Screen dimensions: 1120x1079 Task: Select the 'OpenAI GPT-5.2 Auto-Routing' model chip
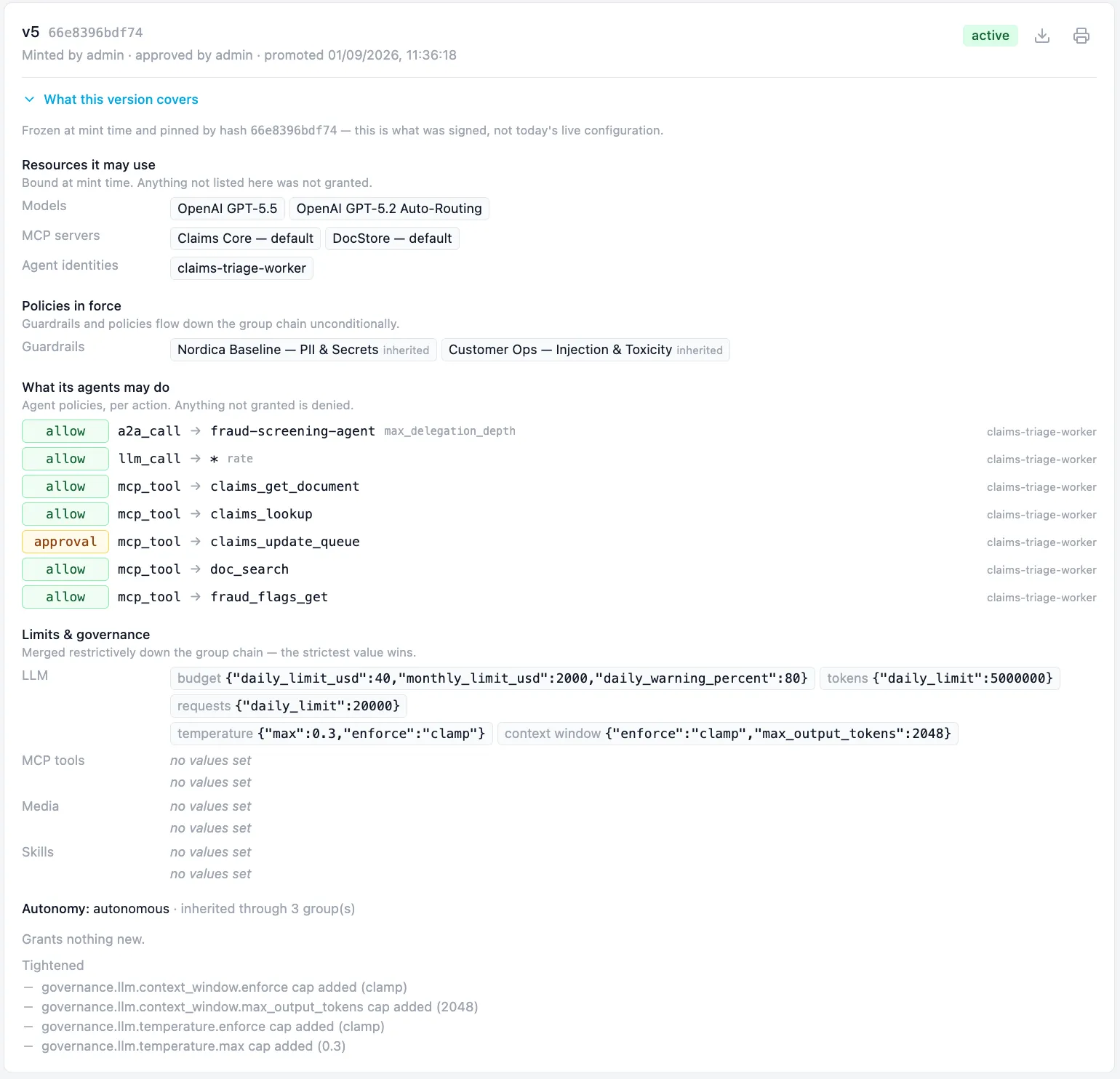(389, 209)
